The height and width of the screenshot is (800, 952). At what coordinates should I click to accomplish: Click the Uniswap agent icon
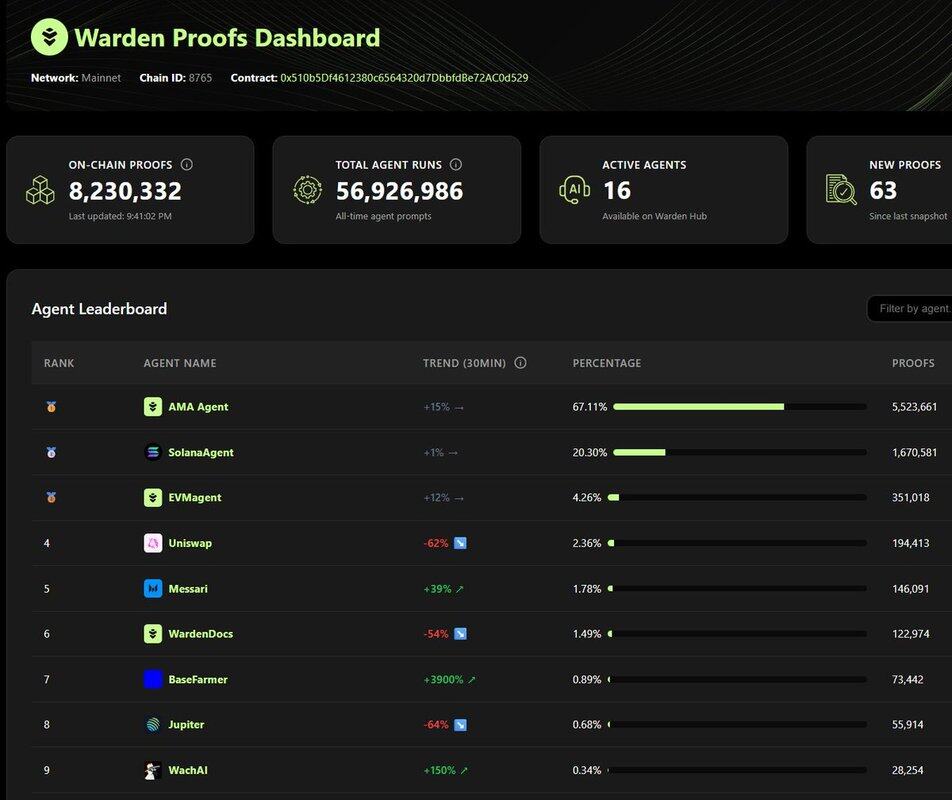(x=152, y=543)
